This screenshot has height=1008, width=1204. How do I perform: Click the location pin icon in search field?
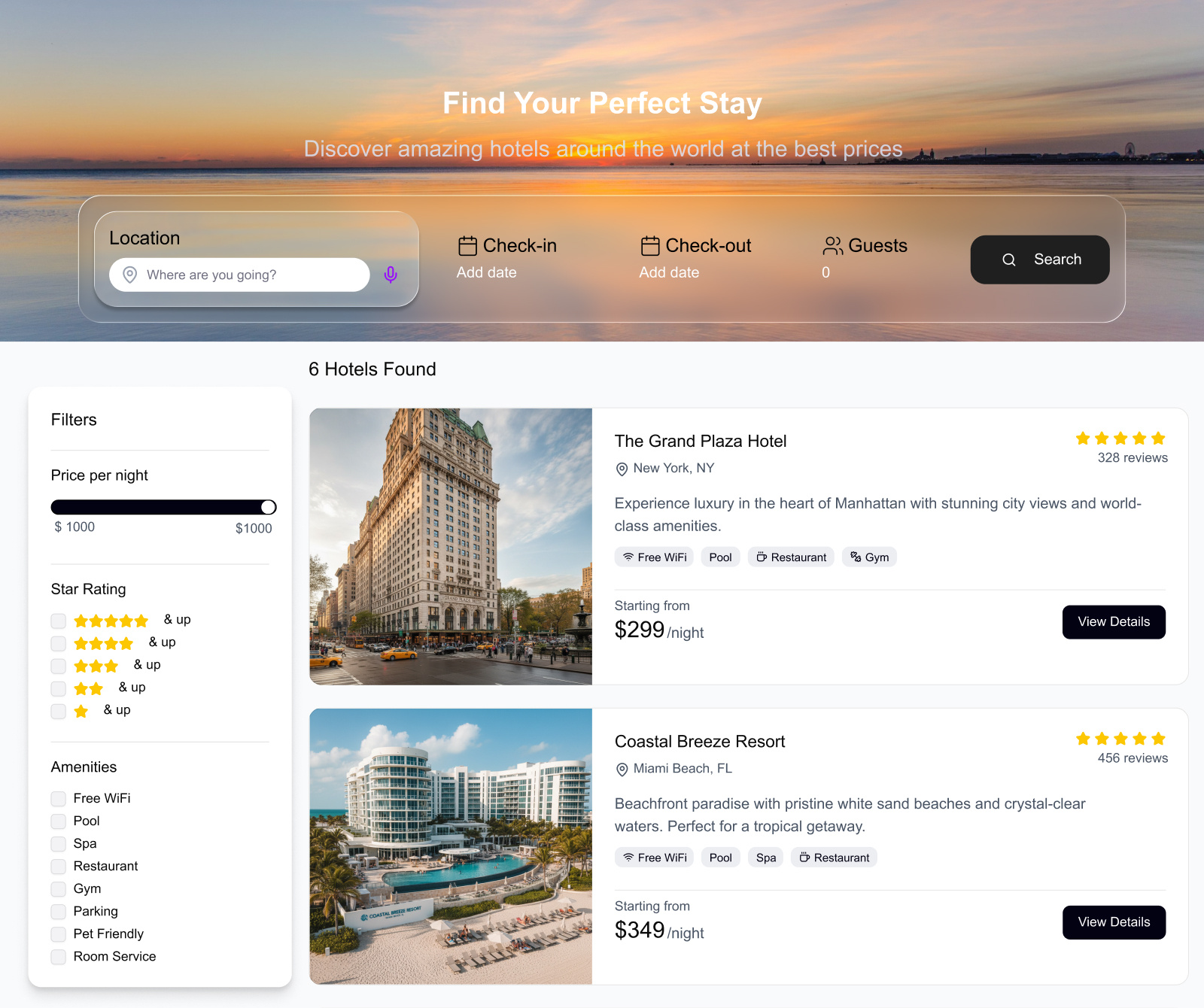(130, 275)
